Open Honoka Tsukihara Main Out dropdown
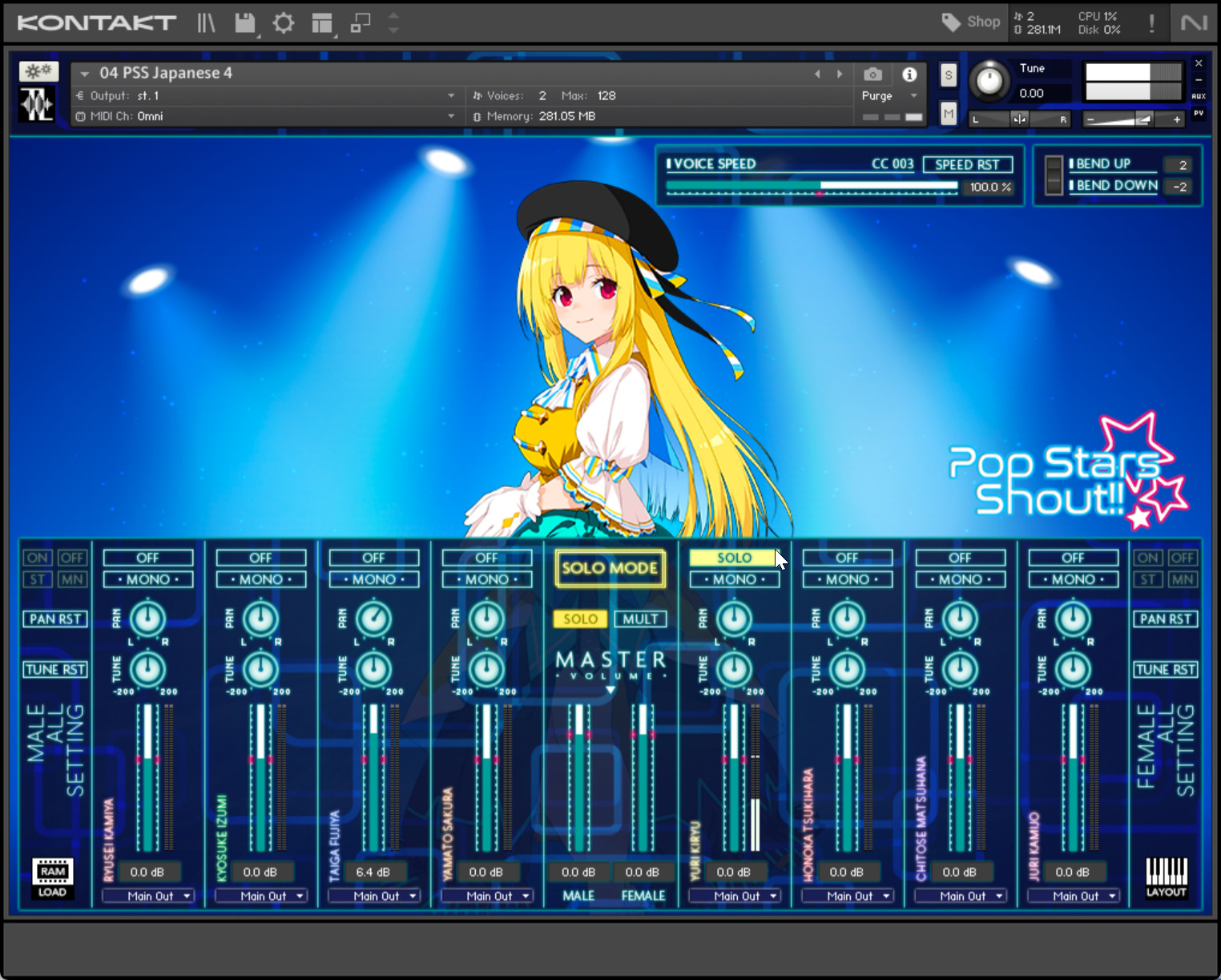 click(x=848, y=896)
